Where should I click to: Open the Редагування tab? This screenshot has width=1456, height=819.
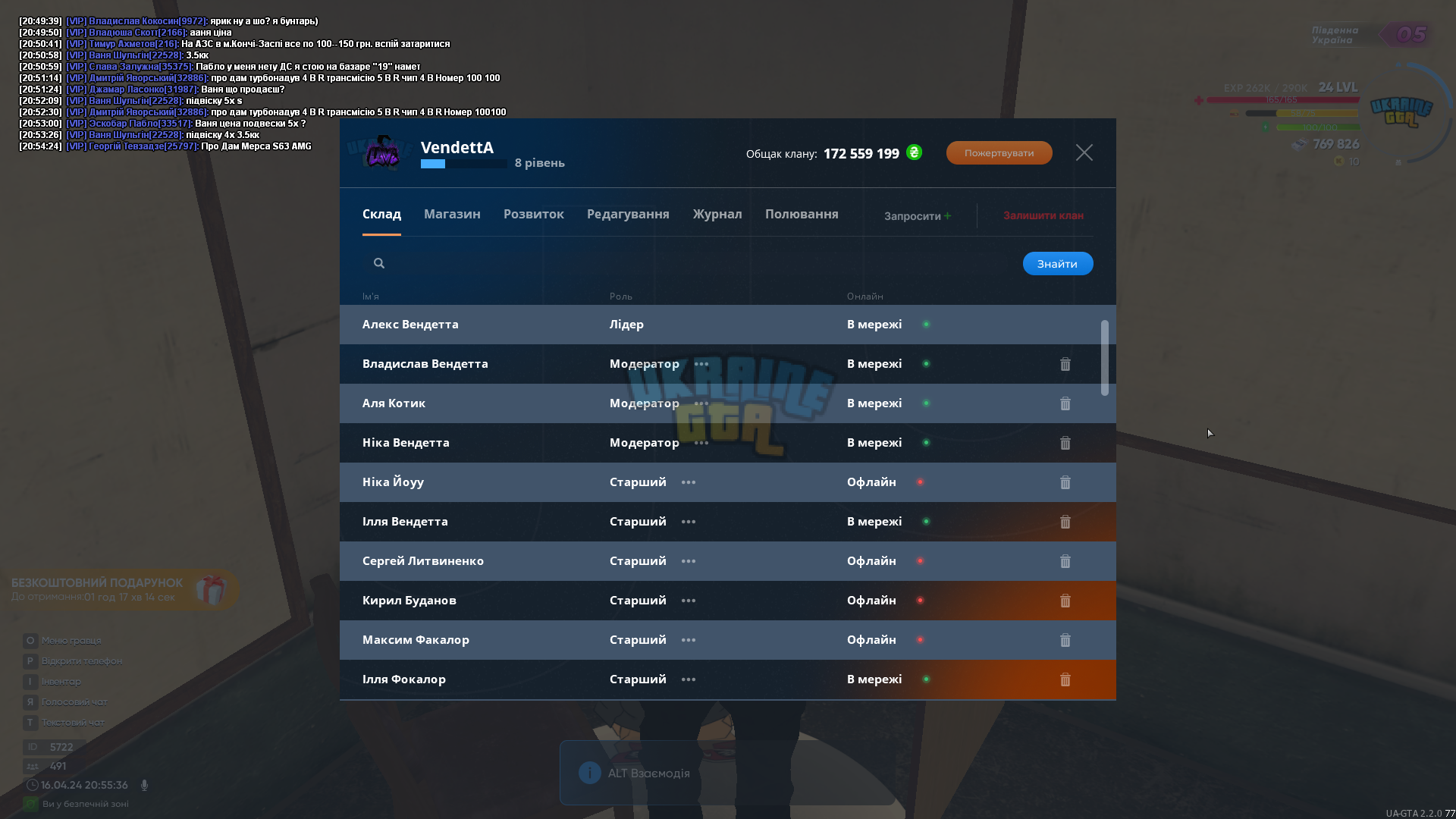(628, 215)
